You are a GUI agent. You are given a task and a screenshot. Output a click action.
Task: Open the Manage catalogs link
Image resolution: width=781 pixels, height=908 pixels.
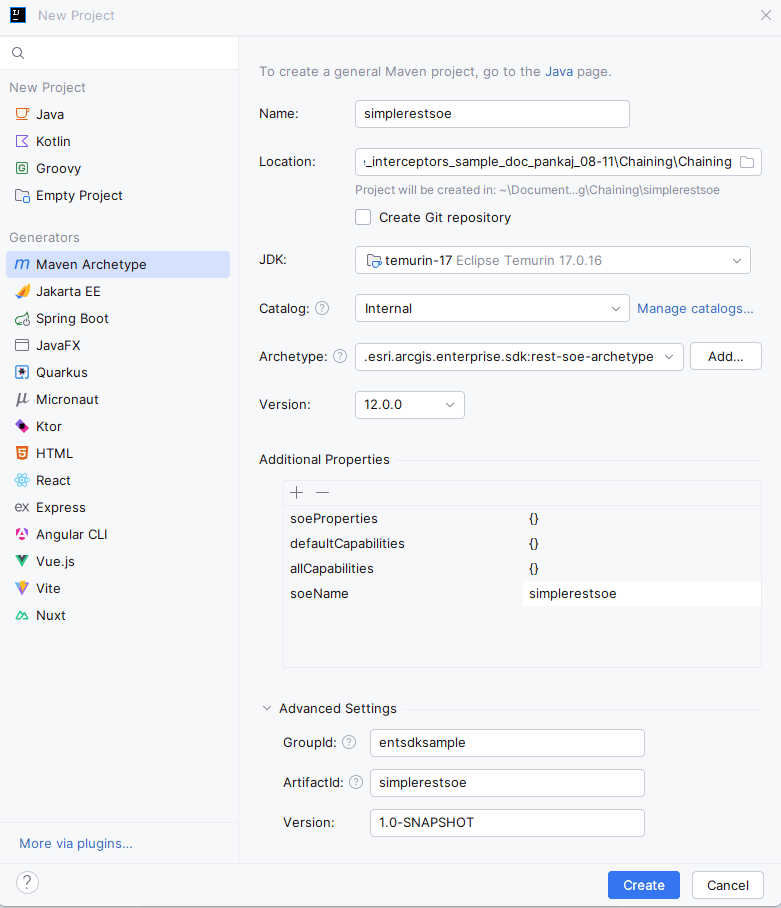tap(695, 308)
